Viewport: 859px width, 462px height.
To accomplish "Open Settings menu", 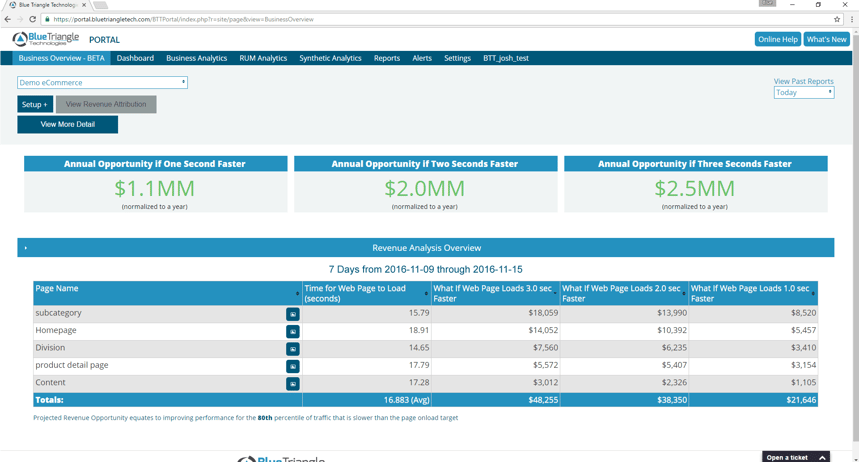I will pyautogui.click(x=457, y=58).
